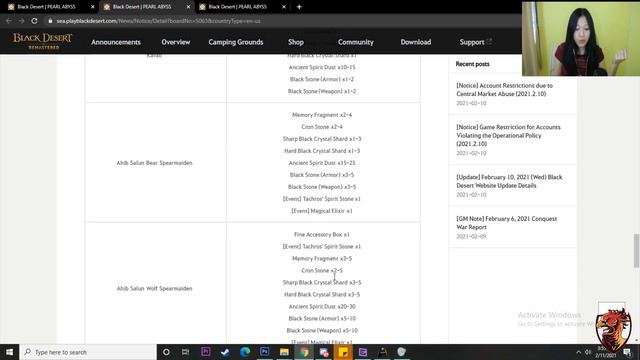Open February 10 Website Update Details post
640x360 pixels.
(x=509, y=181)
